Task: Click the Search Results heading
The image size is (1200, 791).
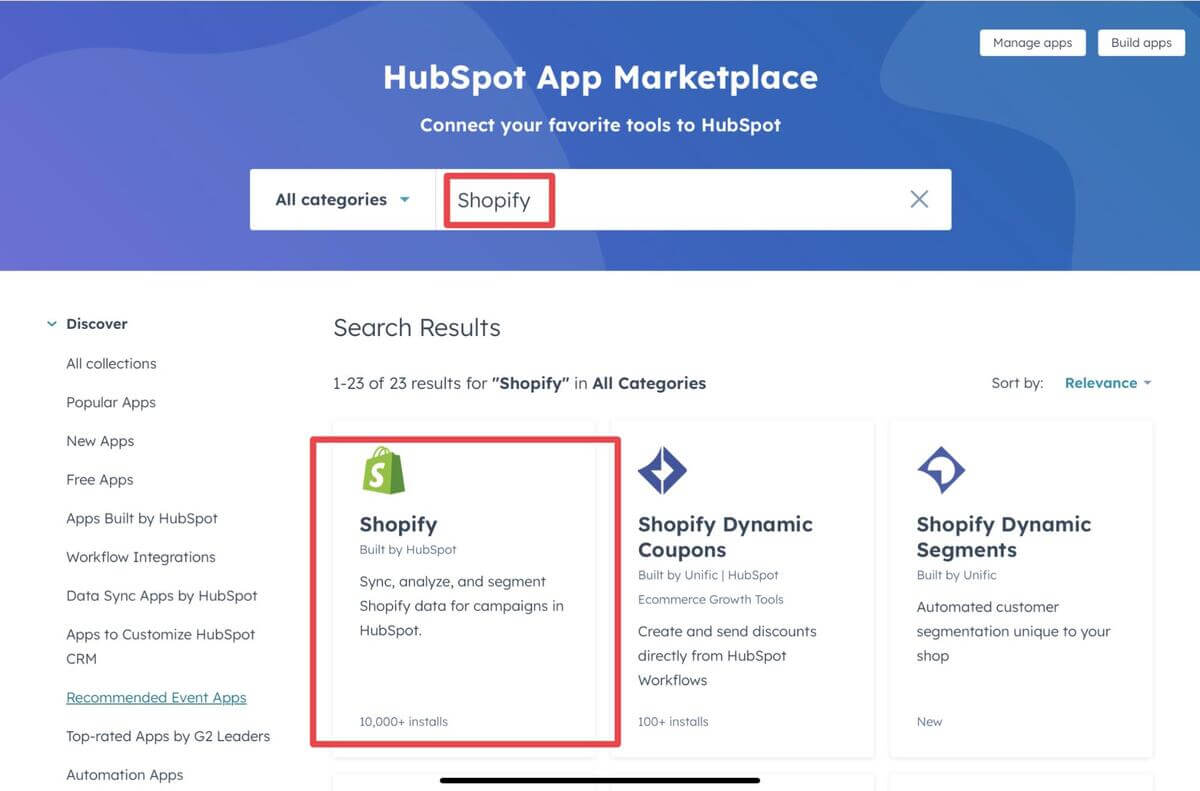Action: [417, 328]
